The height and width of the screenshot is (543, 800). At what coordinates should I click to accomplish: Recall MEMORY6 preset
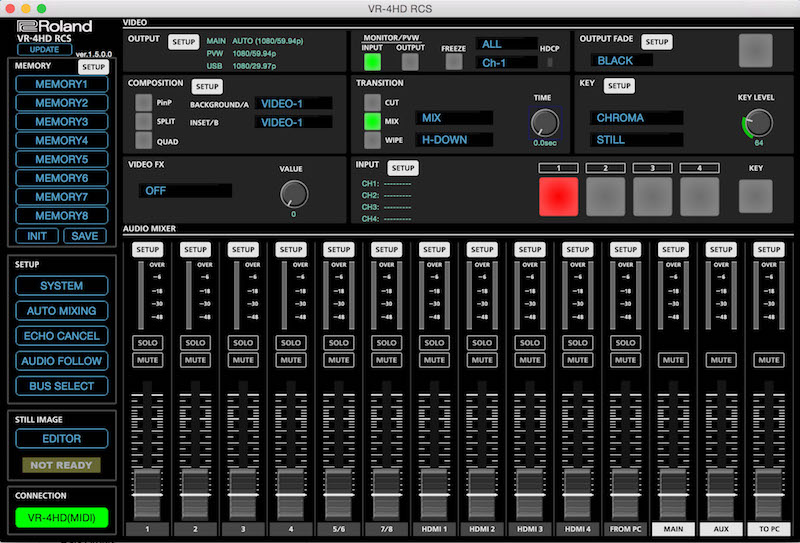(62, 178)
